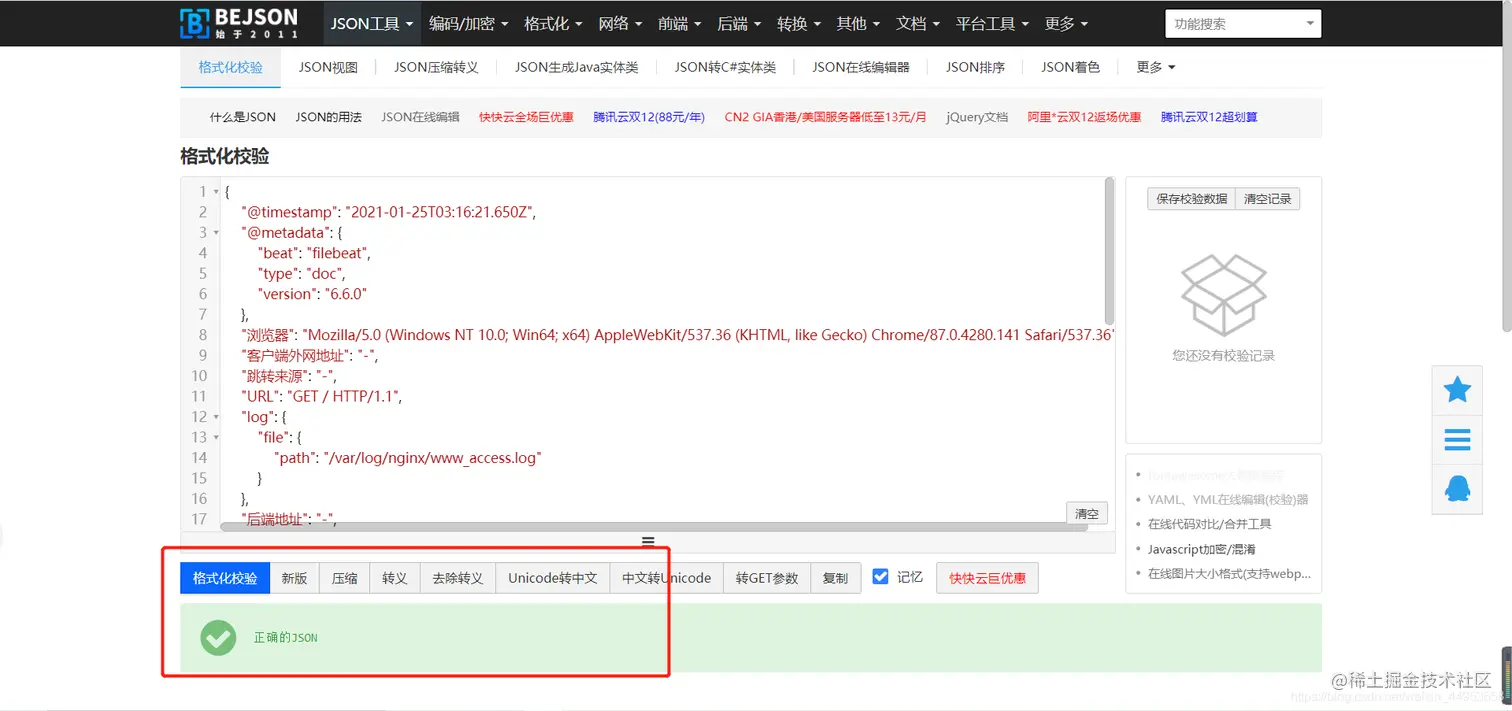1512x711 pixels.
Task: Click the empty box records icon
Action: click(1223, 295)
